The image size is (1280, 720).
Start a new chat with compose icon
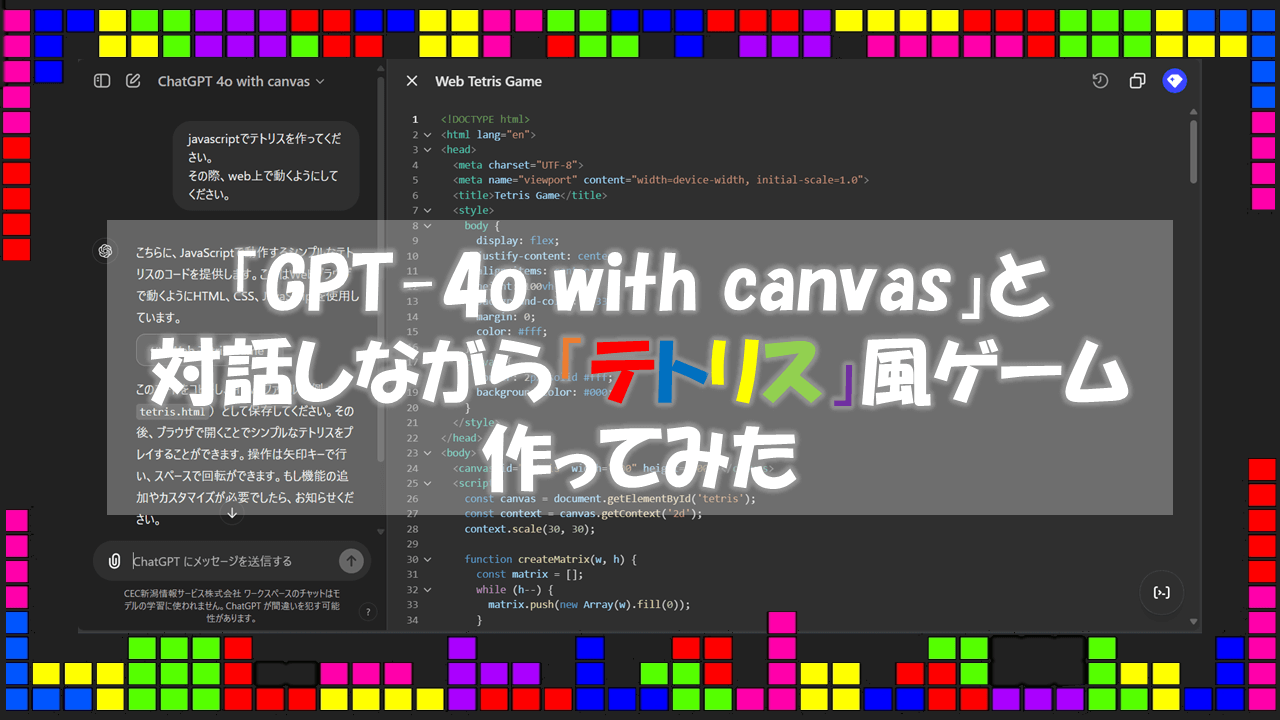133,81
